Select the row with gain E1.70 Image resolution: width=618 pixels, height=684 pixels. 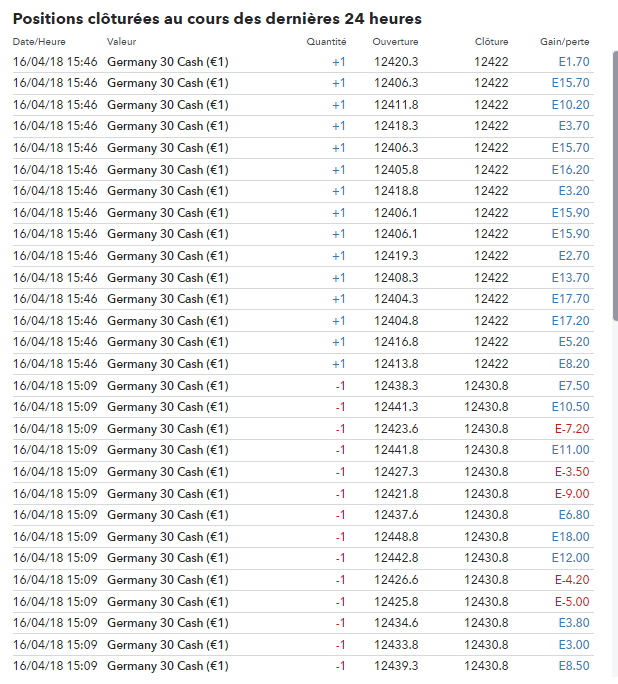click(300, 62)
